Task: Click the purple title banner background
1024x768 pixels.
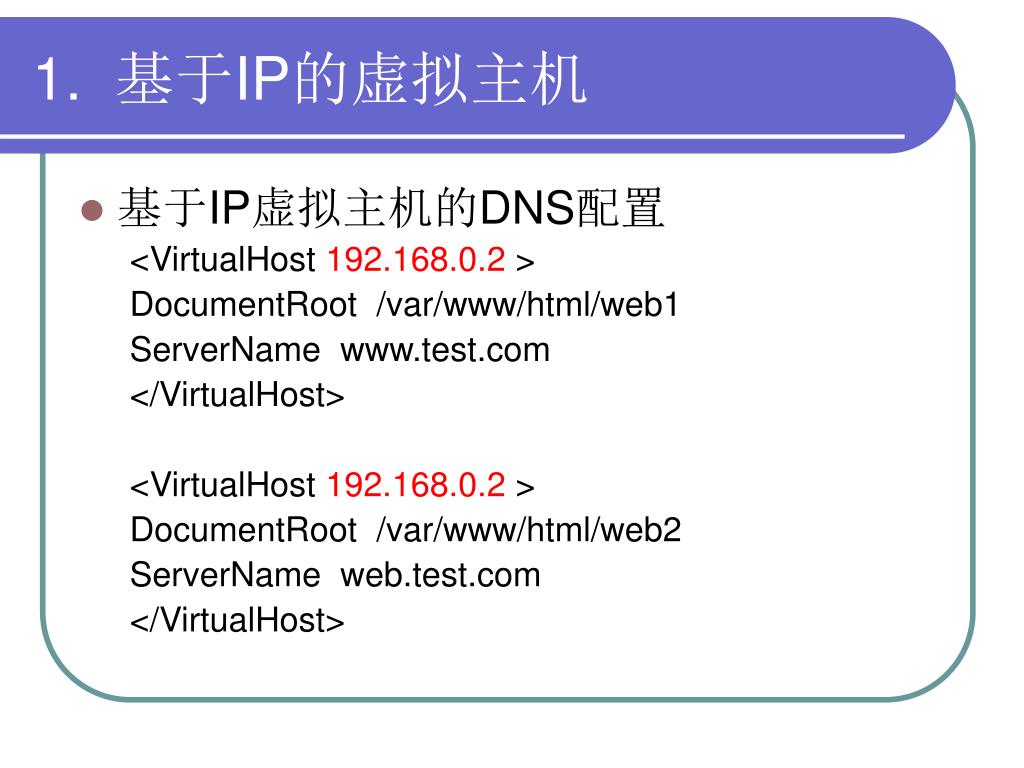Action: pyautogui.click(x=751, y=72)
